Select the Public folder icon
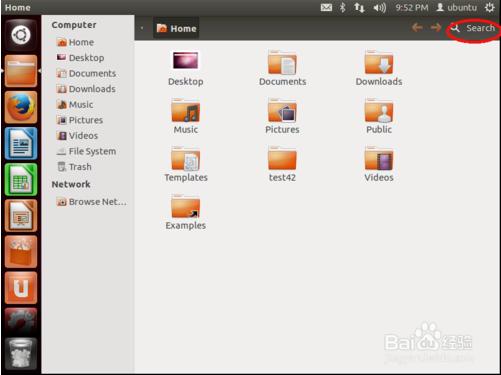 (379, 116)
